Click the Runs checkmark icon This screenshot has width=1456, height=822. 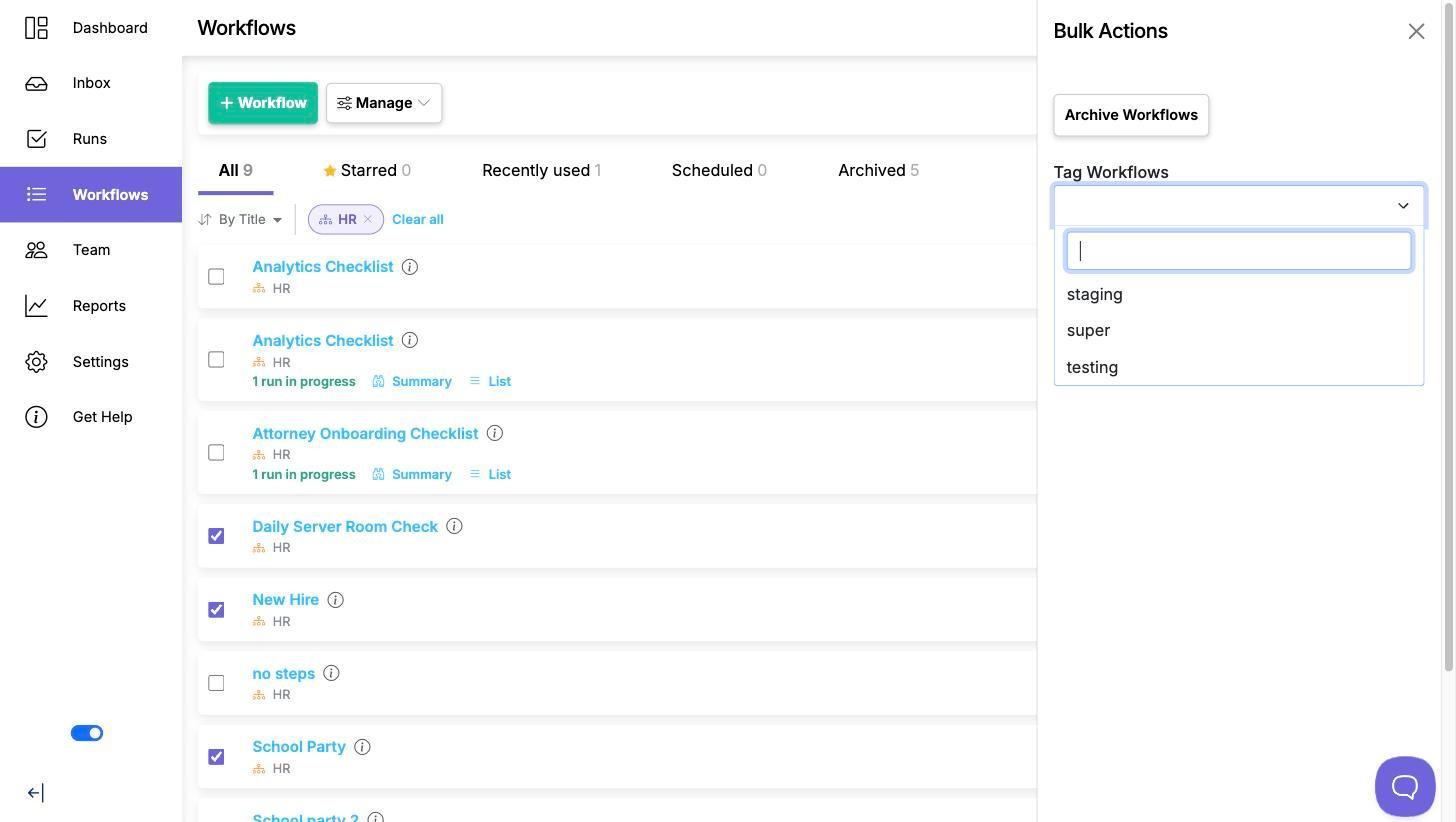36,139
